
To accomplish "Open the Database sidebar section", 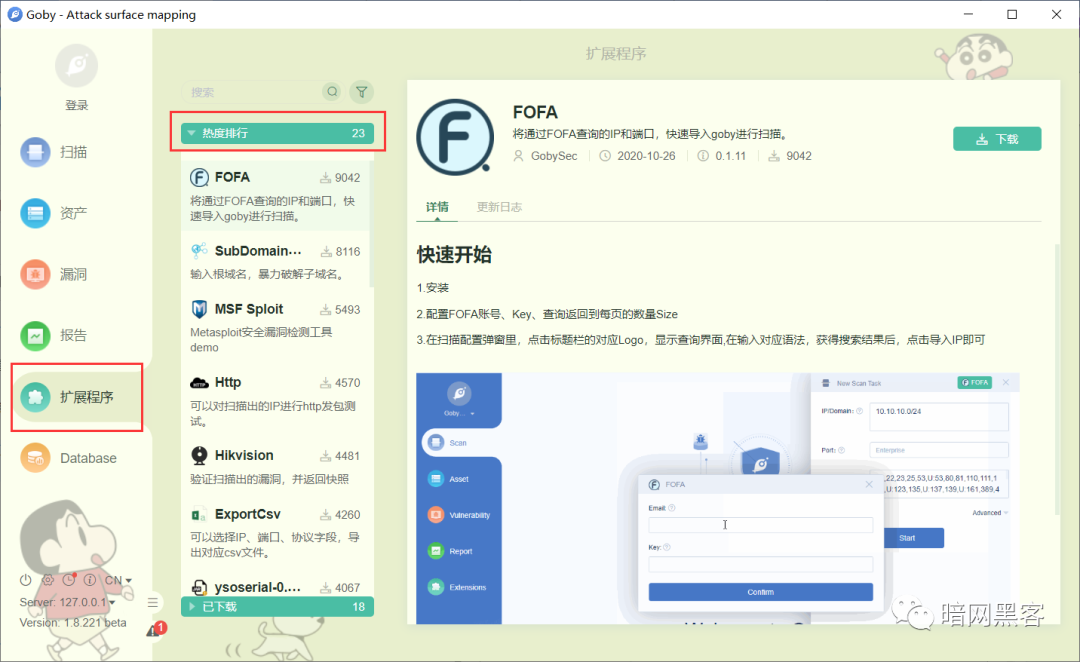I will point(68,458).
